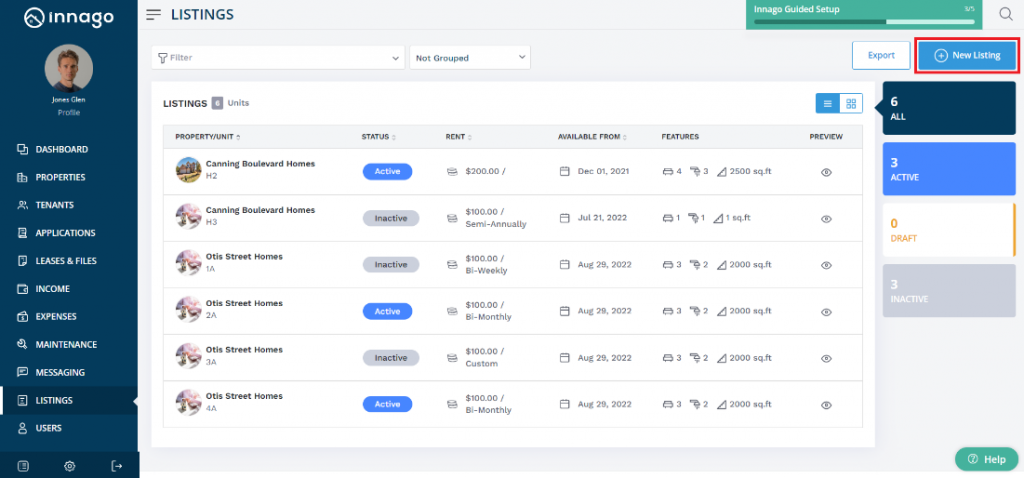Click the search magnifier icon
Image resolution: width=1024 pixels, height=478 pixels.
(x=1005, y=14)
